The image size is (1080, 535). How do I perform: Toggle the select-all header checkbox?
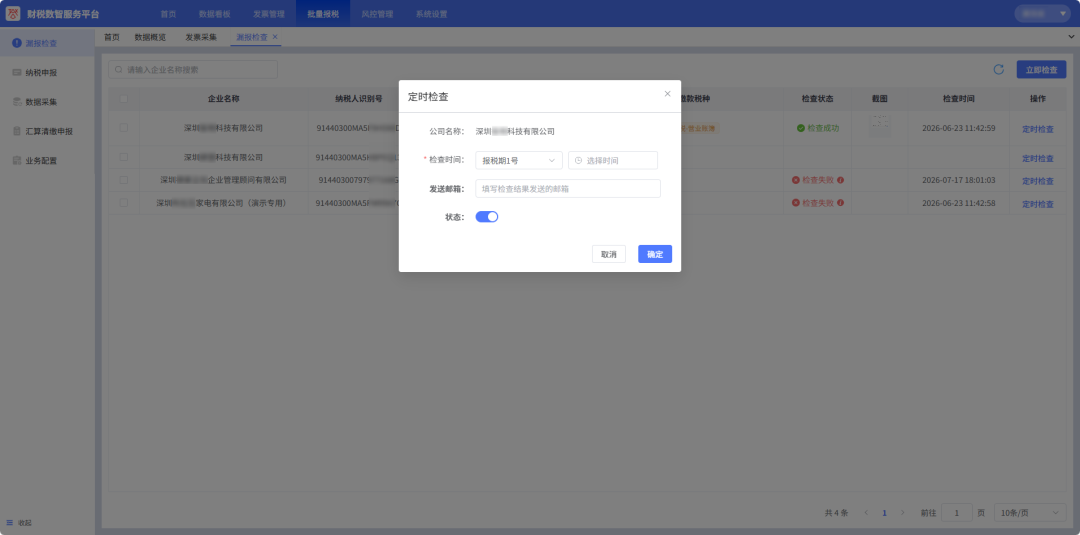click(123, 98)
